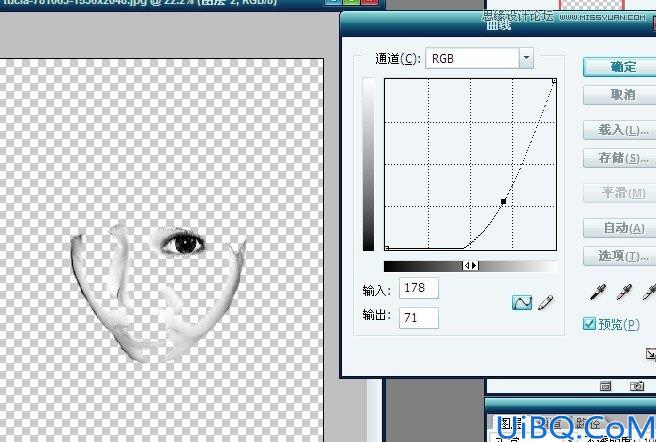
Task: Click the 载入(L)... load button
Action: [x=620, y=130]
